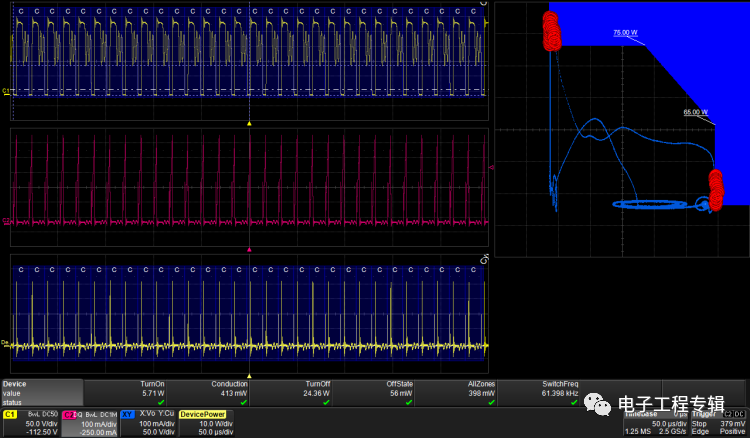The height and width of the screenshot is (438, 750).
Task: Open the Timebase descriptor box
Action: point(656,423)
